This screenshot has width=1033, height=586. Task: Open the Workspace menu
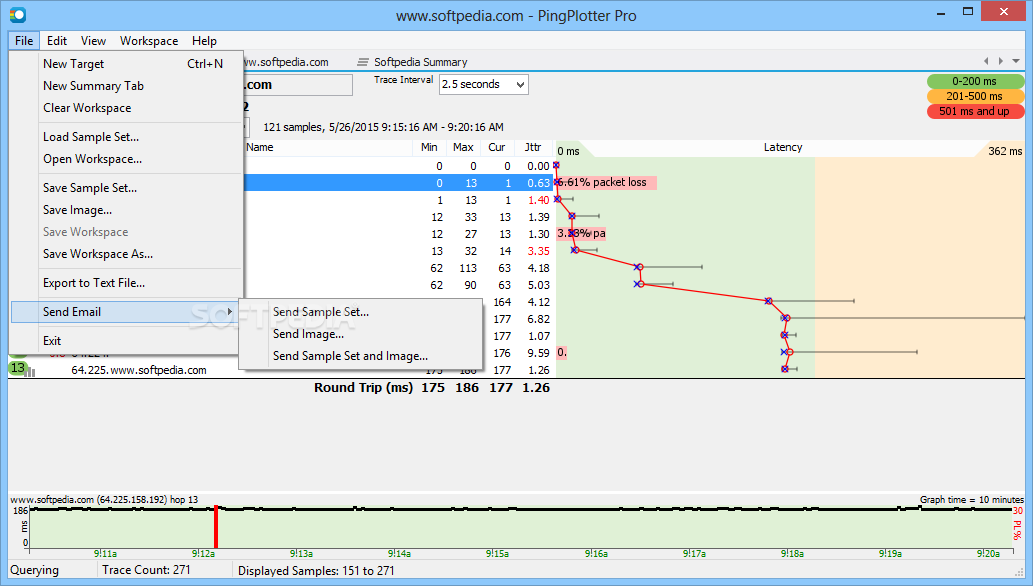click(x=149, y=41)
